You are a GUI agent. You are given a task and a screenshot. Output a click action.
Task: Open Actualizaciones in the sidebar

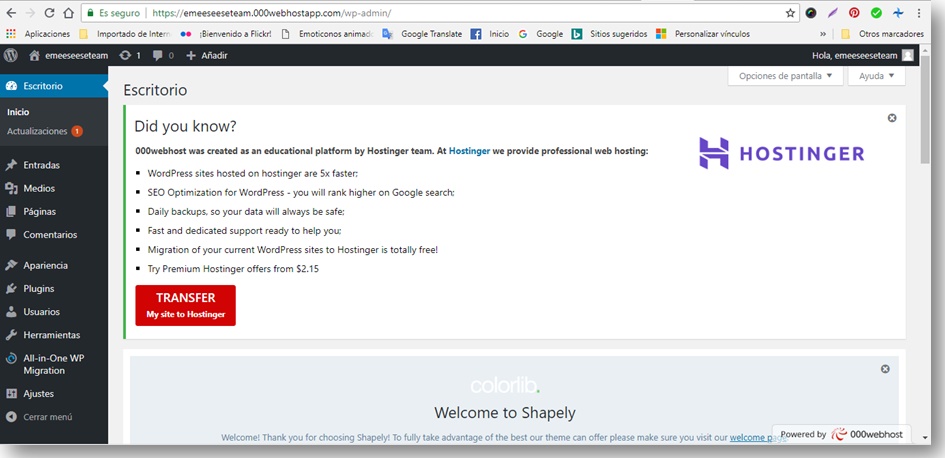[x=45, y=131]
